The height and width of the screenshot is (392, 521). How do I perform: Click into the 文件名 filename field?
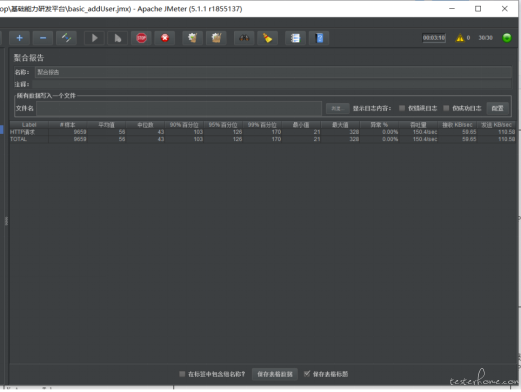pos(179,108)
